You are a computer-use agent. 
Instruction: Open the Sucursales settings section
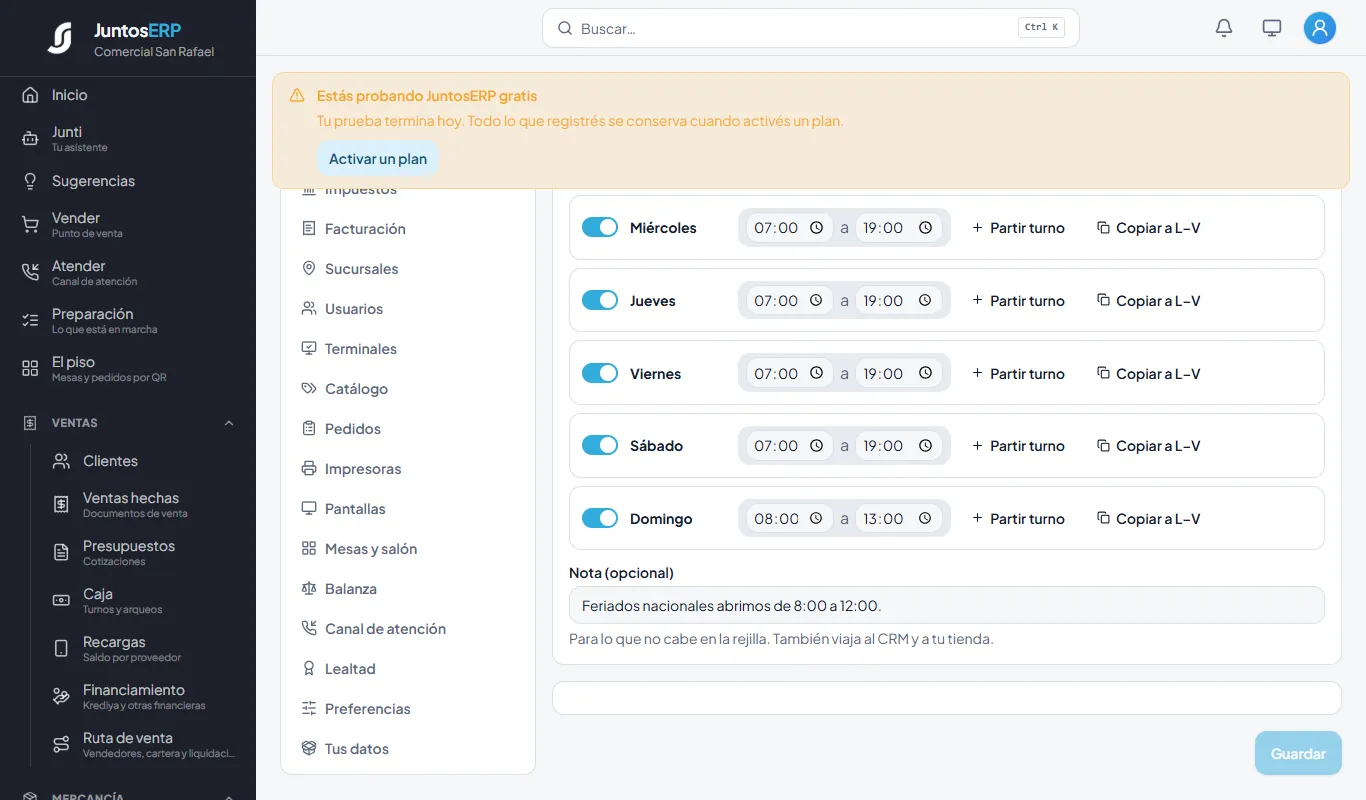click(x=408, y=269)
